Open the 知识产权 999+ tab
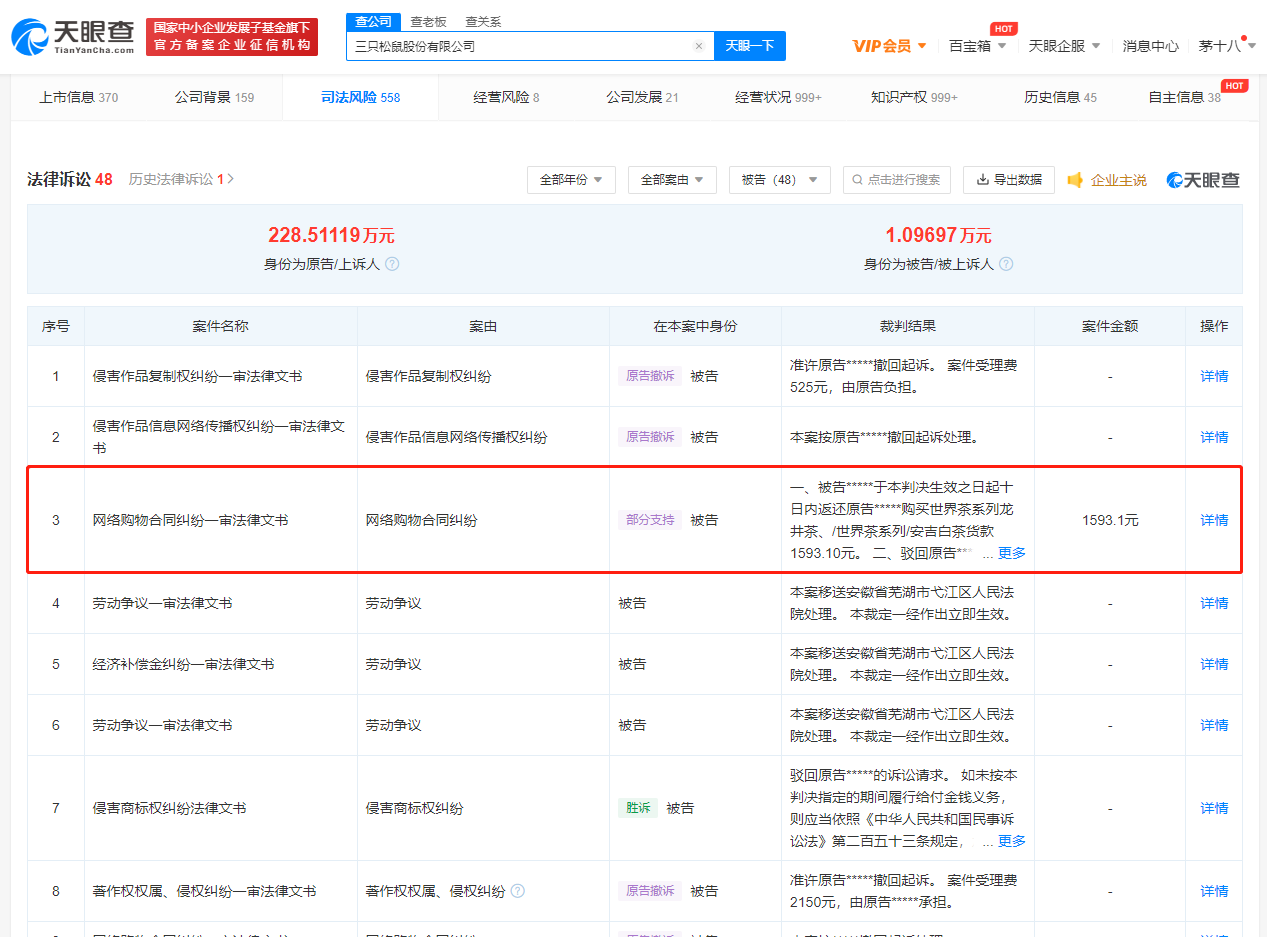 (x=914, y=97)
